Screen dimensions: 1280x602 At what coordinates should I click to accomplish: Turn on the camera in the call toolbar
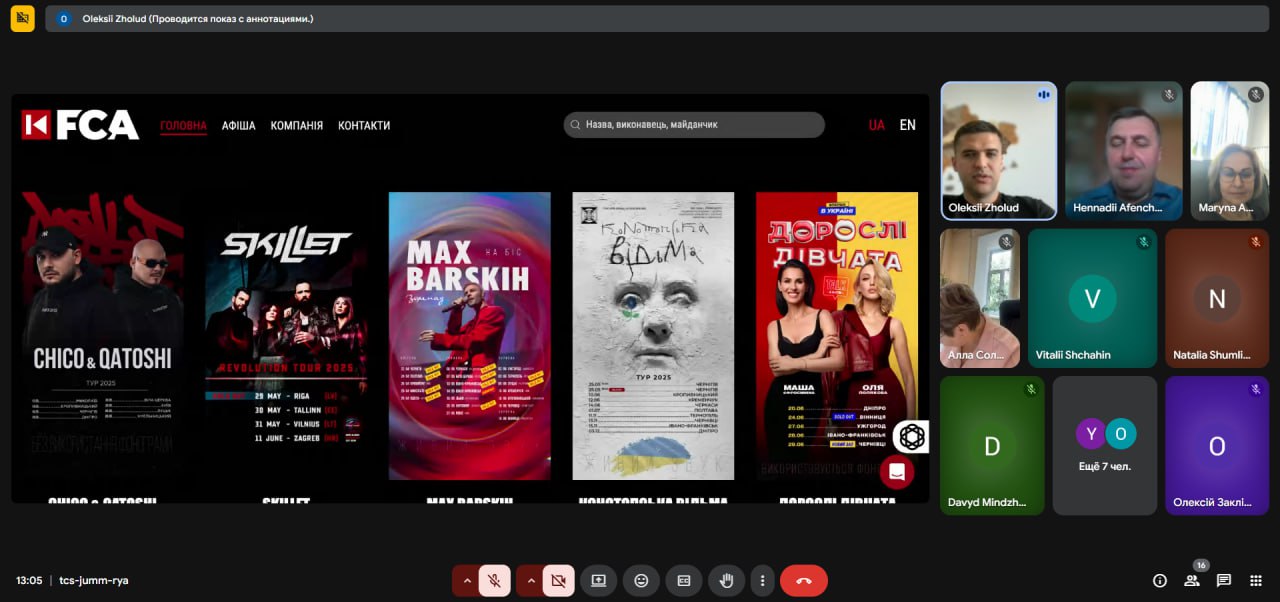(x=558, y=580)
